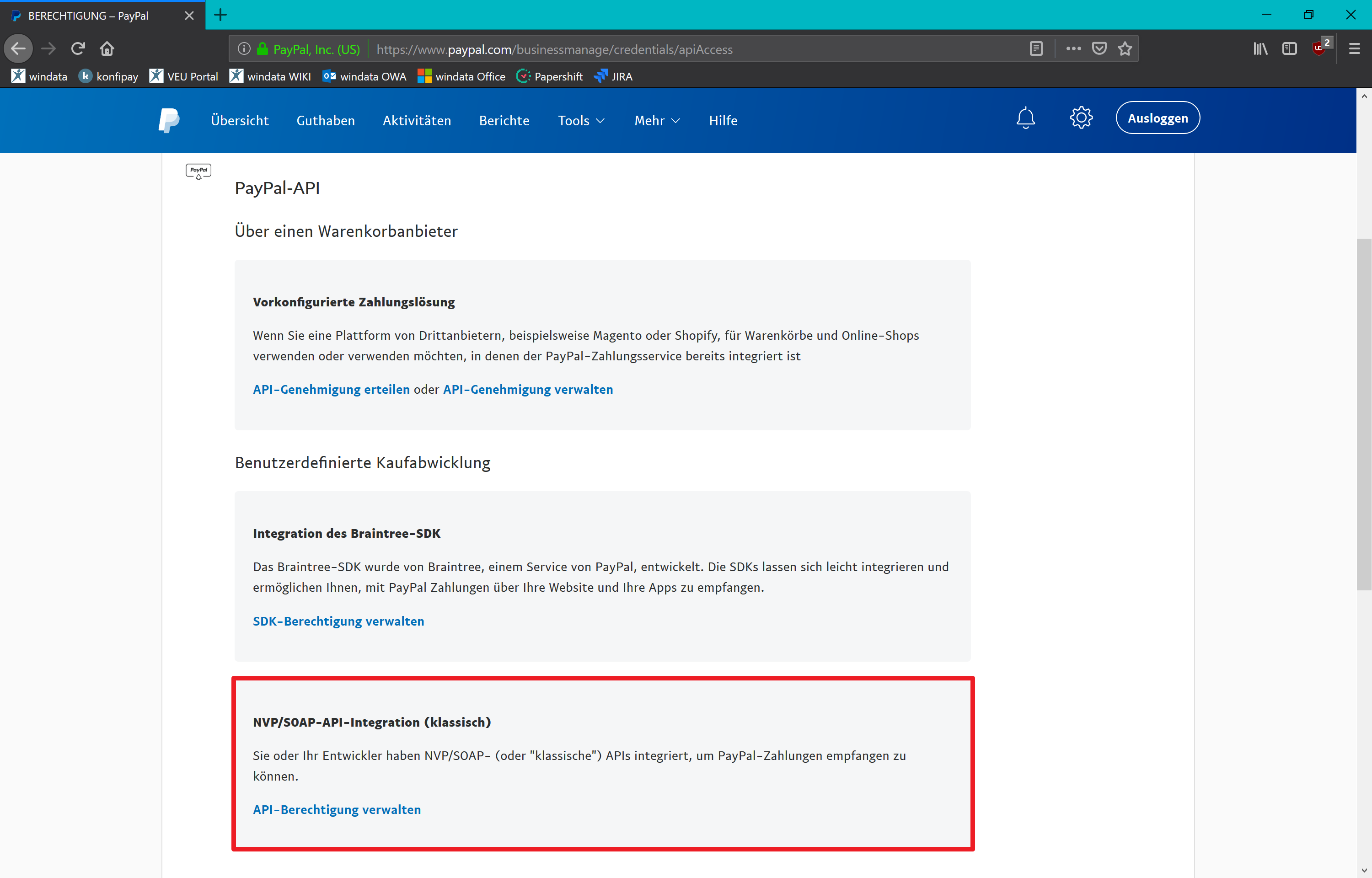
Task: Open the Firefox hamburger menu
Action: coord(1354,49)
